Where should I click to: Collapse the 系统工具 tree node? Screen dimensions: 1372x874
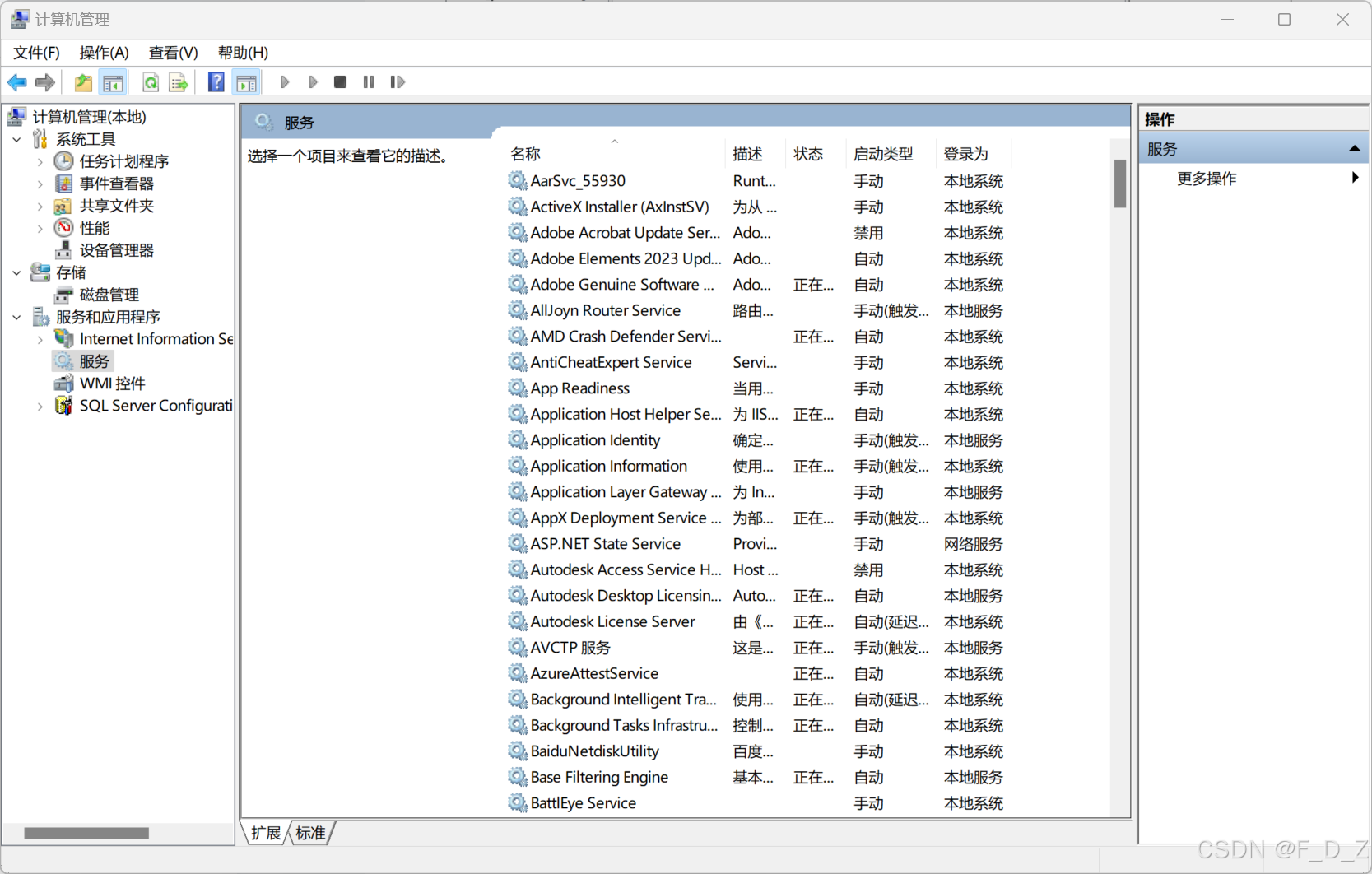17,140
